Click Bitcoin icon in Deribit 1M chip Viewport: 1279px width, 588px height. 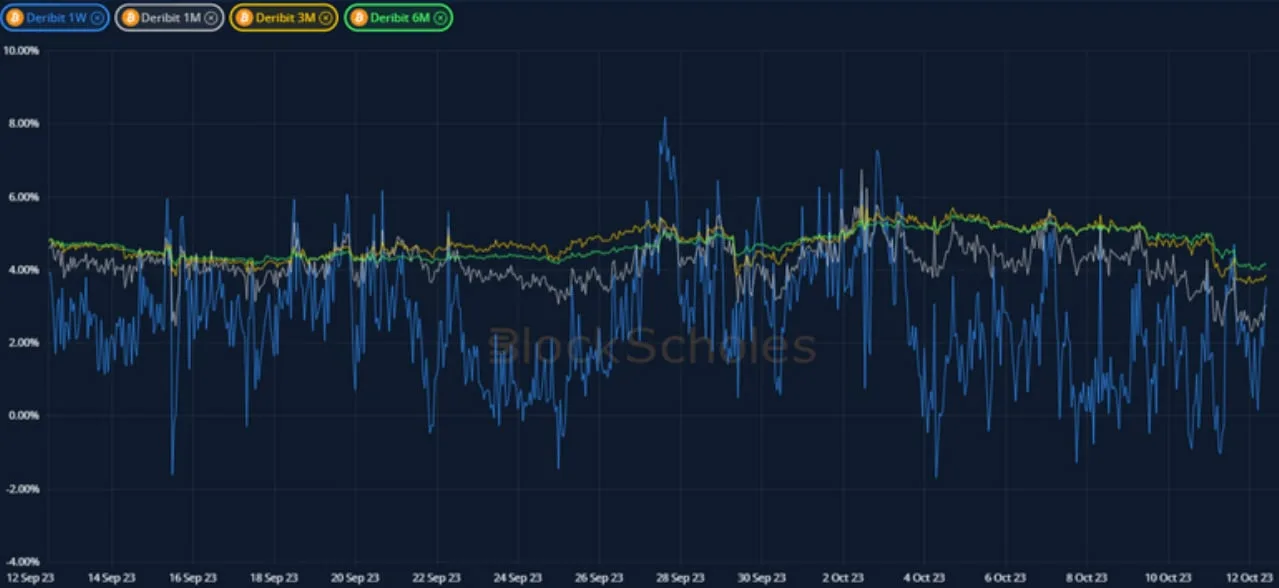tap(129, 17)
